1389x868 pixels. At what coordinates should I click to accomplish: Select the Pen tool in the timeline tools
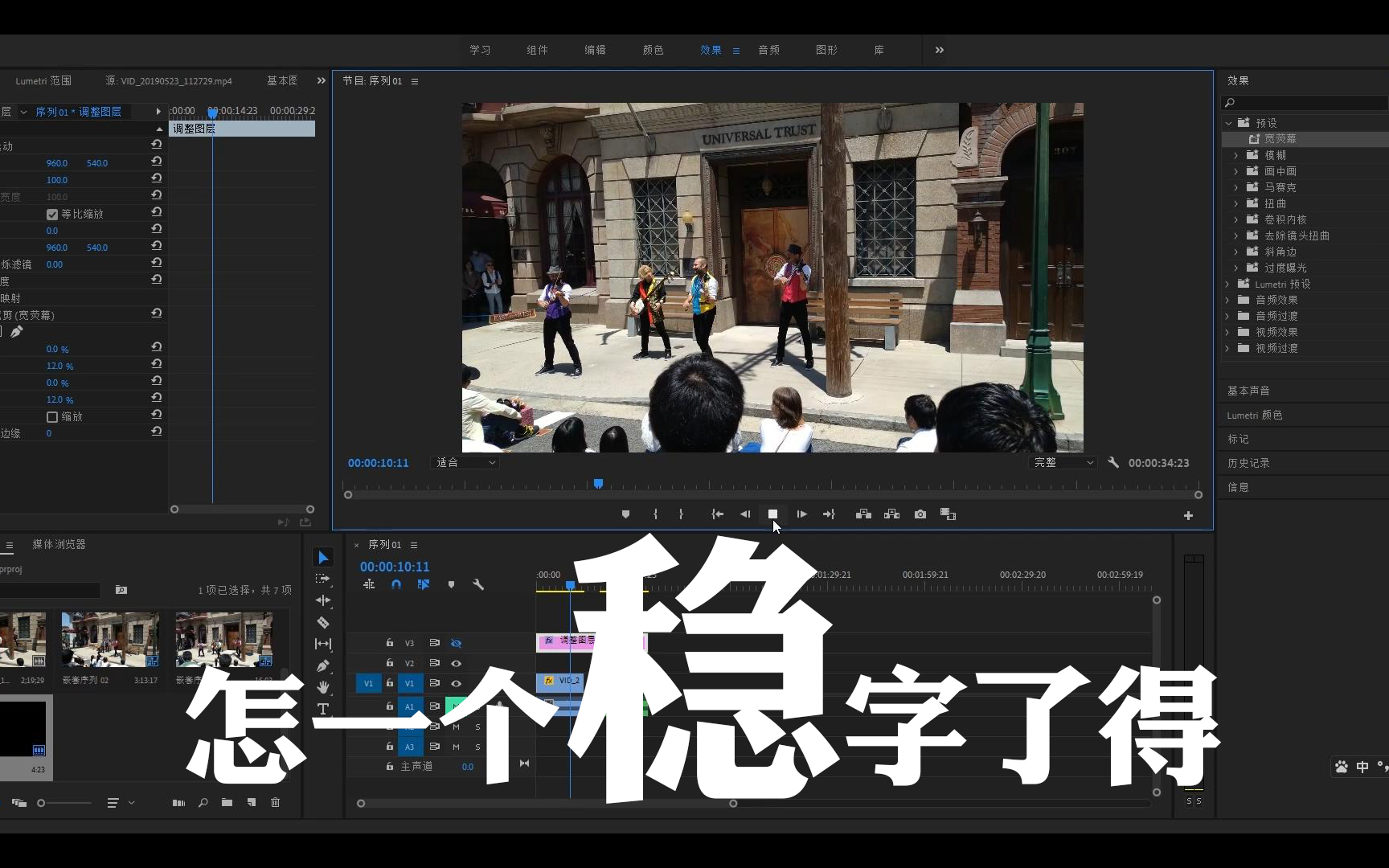(324, 665)
